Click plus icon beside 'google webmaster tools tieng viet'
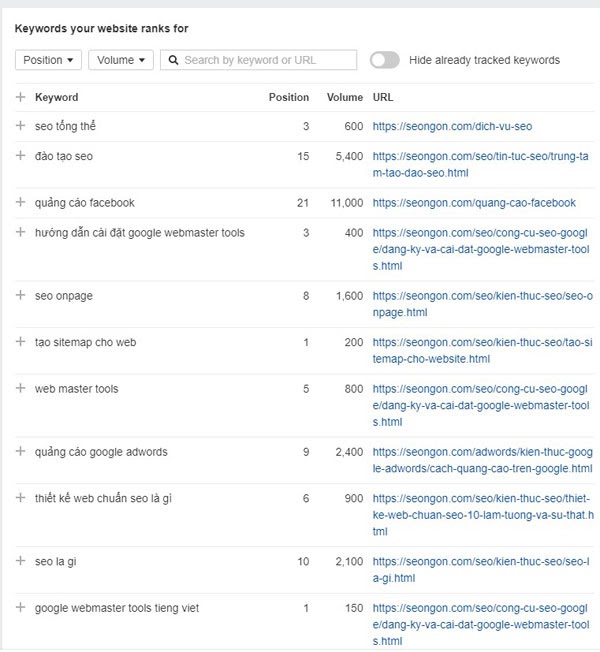 click(x=20, y=608)
